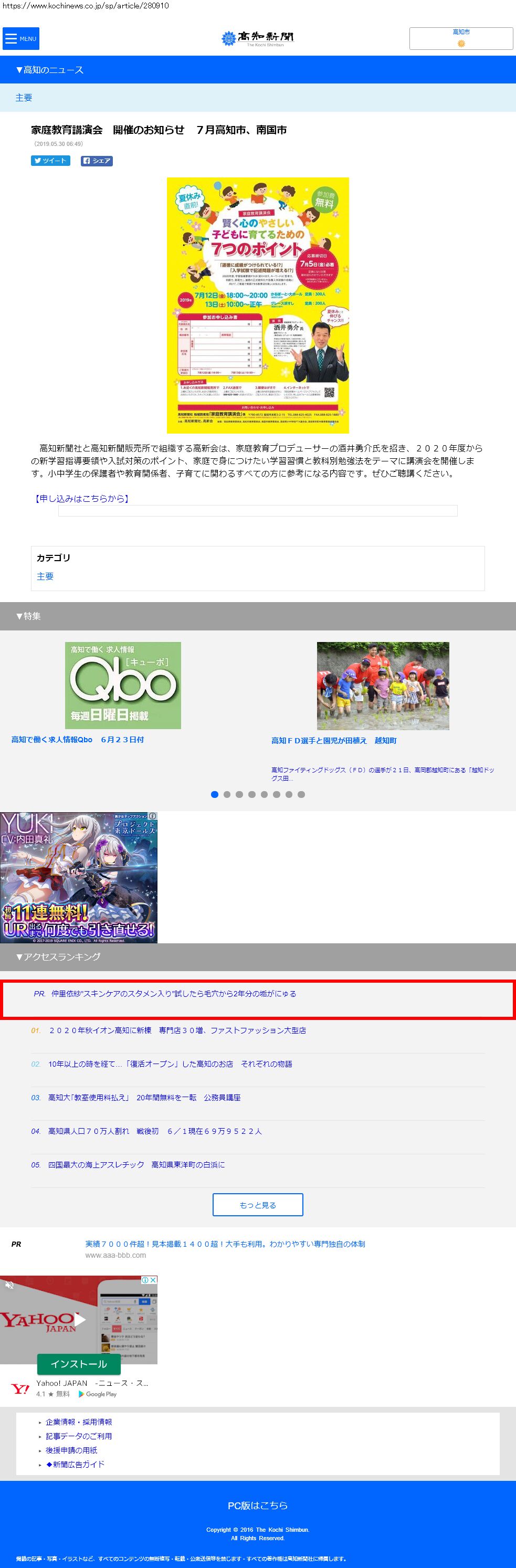Close the Yahoo ad with X icon
This screenshot has width=516, height=1568.
pyautogui.click(x=154, y=1279)
